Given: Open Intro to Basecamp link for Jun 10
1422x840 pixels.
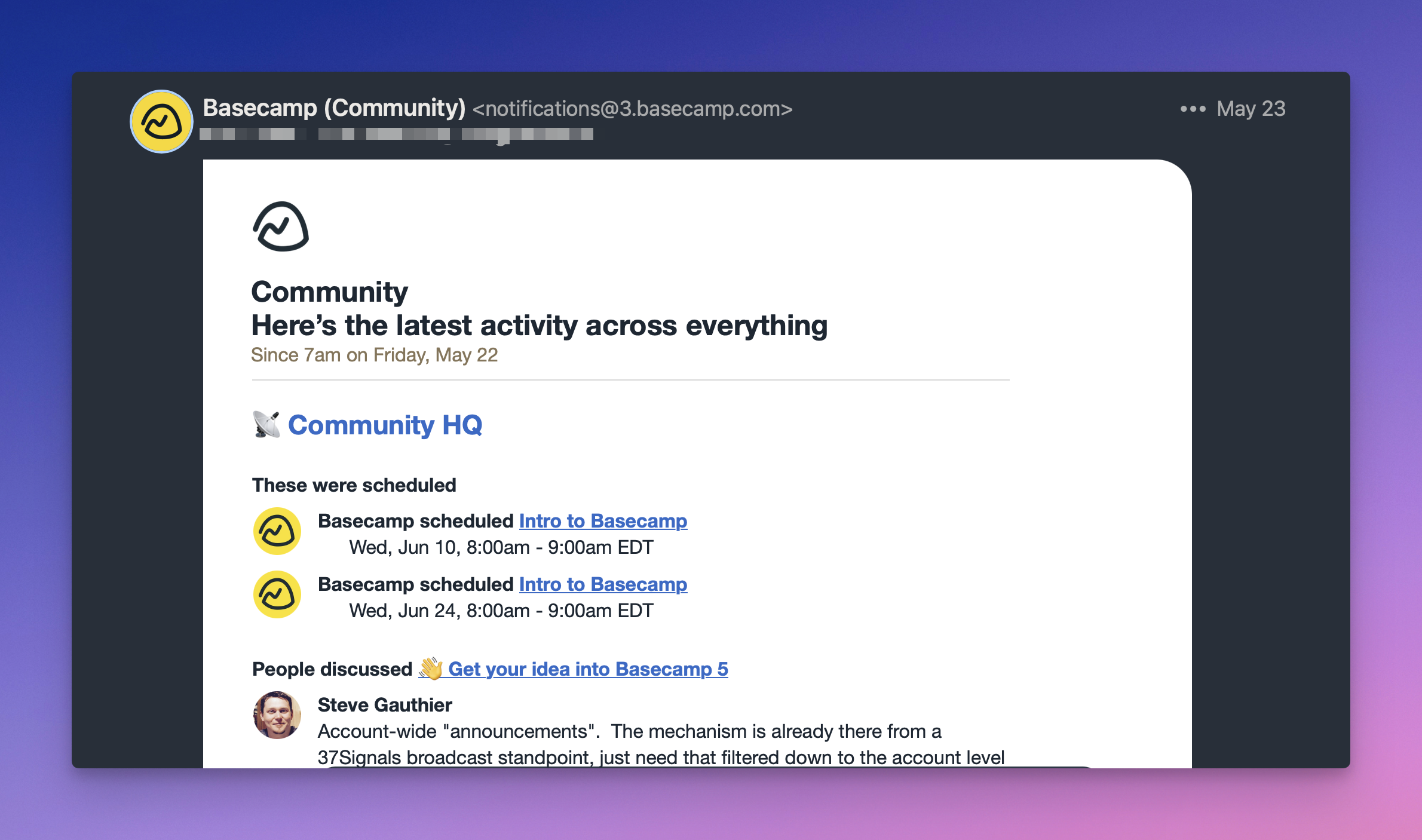Looking at the screenshot, I should pos(603,521).
